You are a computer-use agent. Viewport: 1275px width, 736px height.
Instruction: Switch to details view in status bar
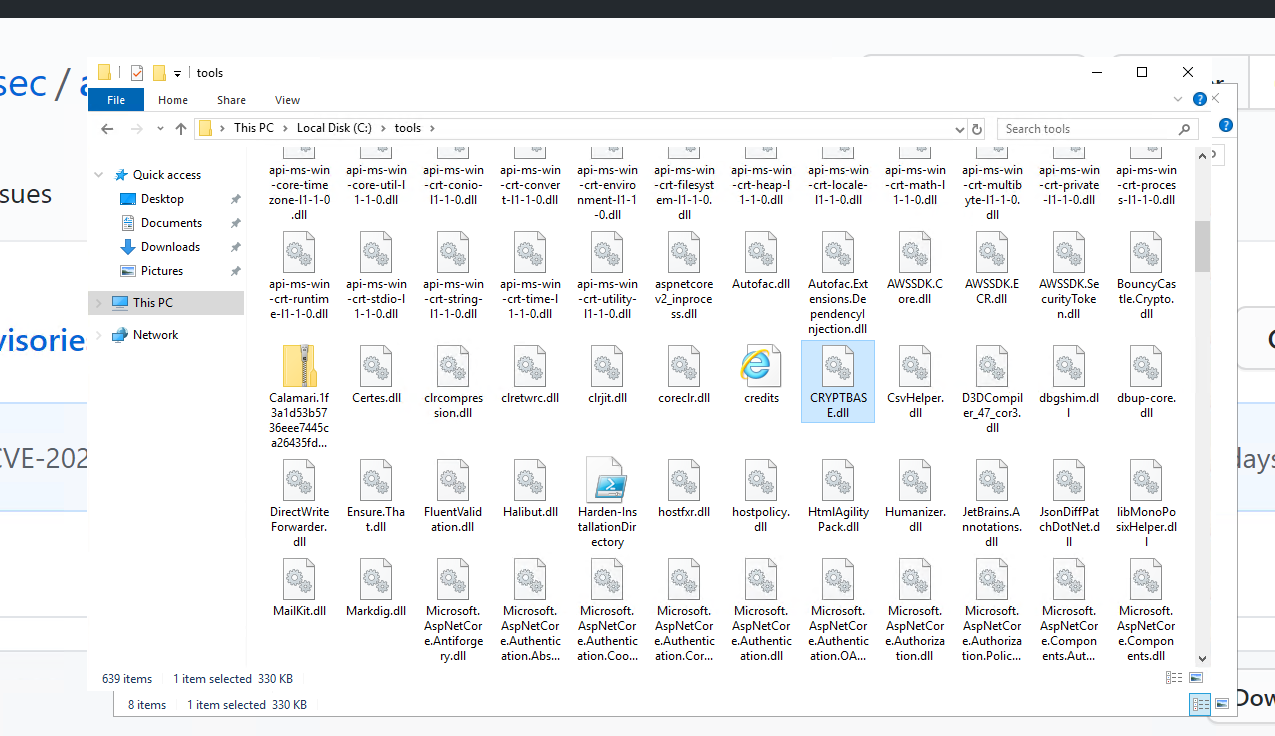pos(1174,678)
